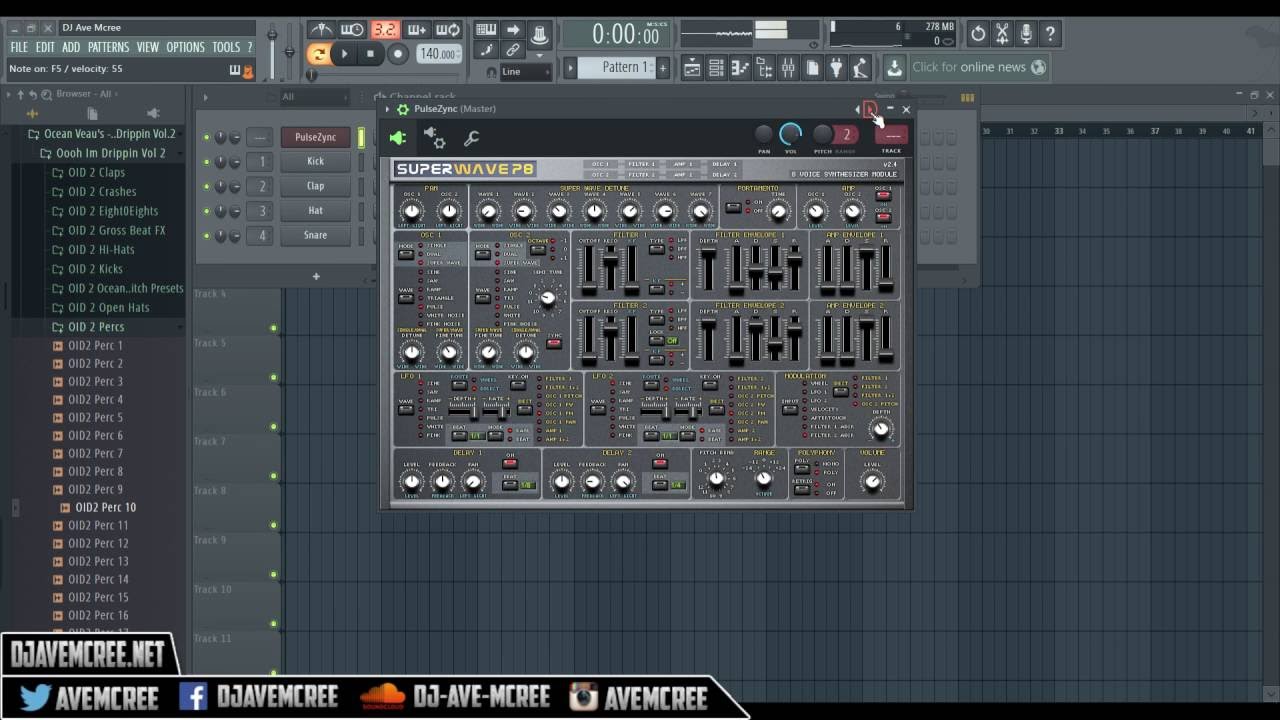
Task: Open the plugin wrench settings in PulseZync
Action: (x=471, y=138)
